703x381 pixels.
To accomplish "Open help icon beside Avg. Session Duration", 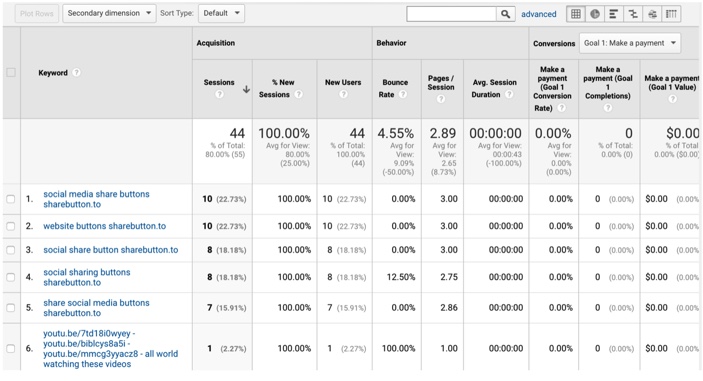I will (509, 94).
